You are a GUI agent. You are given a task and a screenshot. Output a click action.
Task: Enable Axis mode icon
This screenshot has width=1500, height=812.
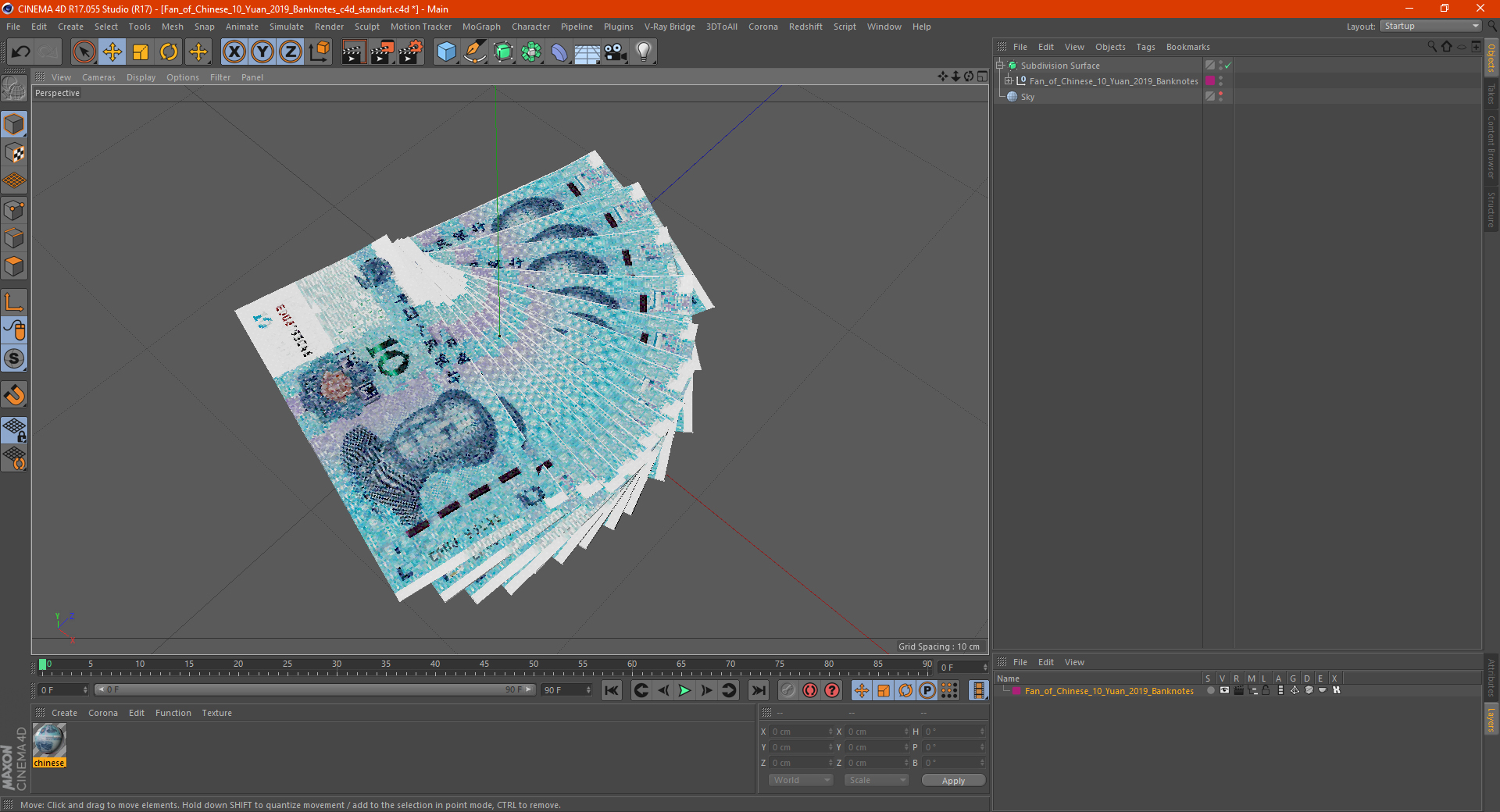click(15, 302)
